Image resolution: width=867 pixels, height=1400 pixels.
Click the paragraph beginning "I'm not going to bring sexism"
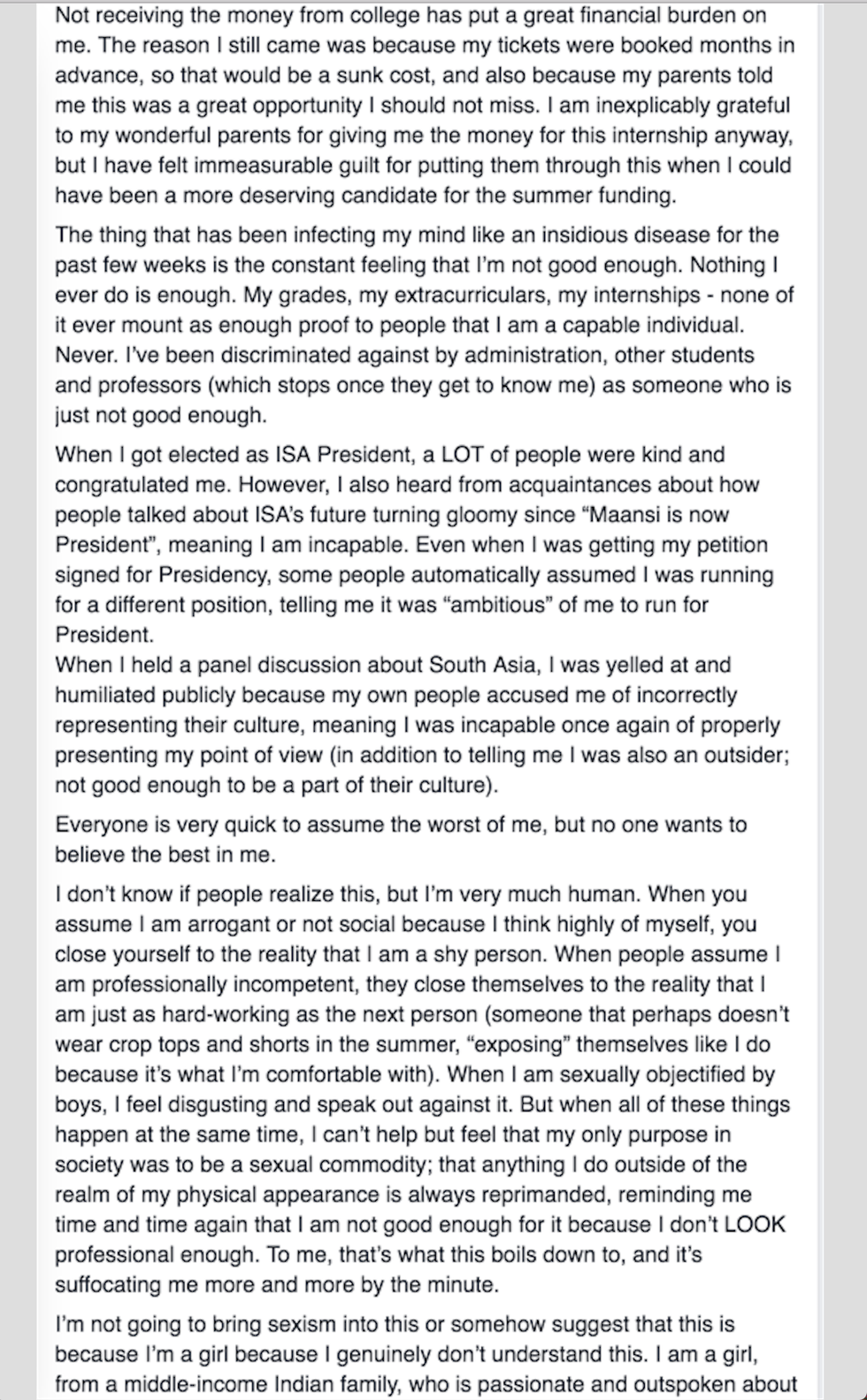425,1354
